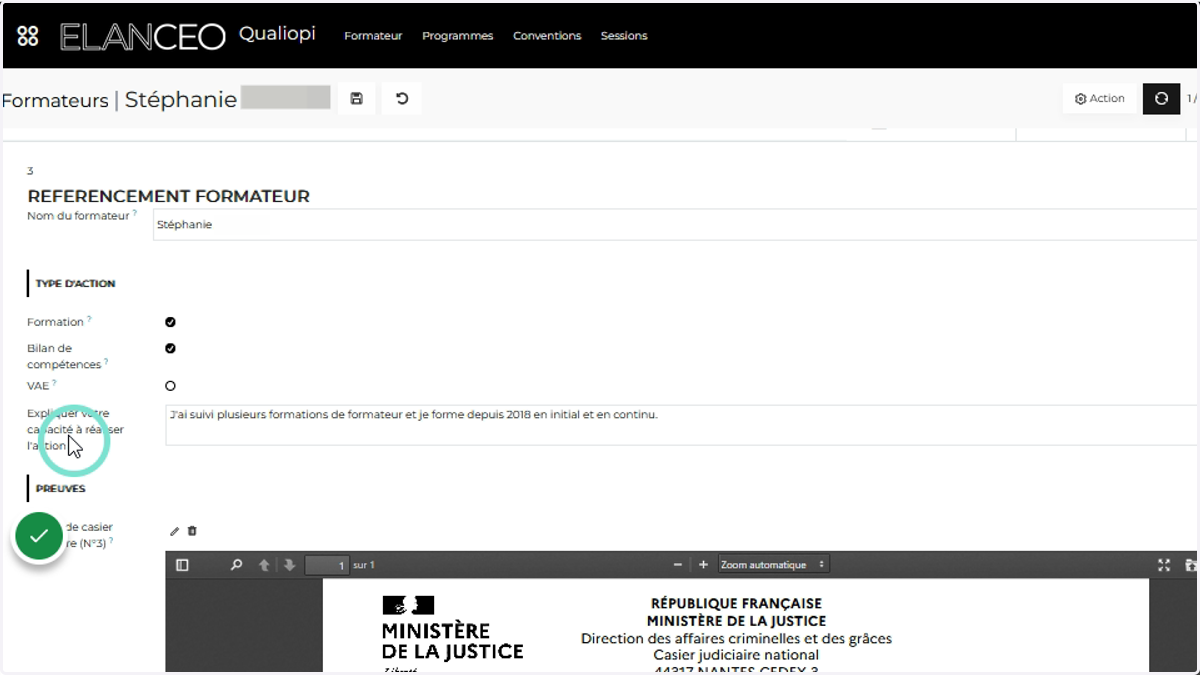
Task: Click the ELANCEO logo
Action: point(143,36)
